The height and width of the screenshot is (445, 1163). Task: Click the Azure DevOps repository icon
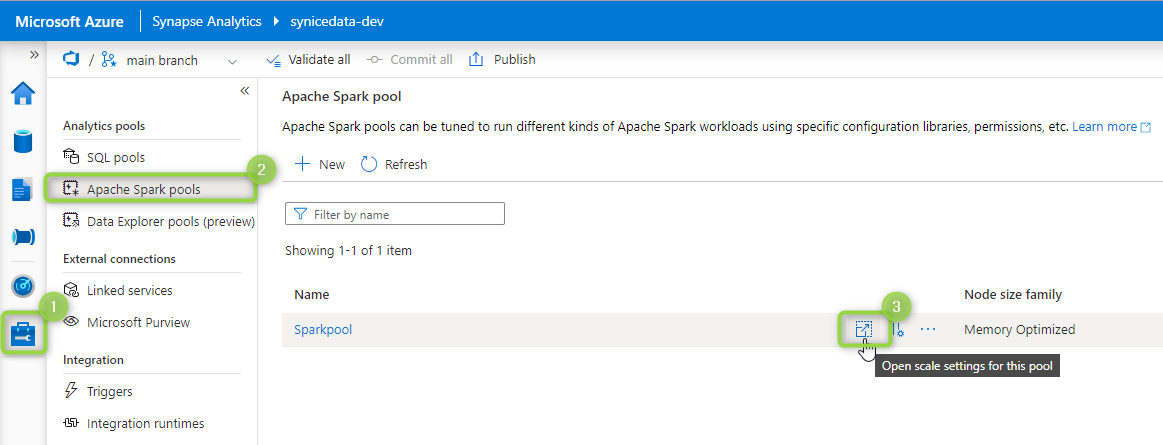pyautogui.click(x=71, y=59)
